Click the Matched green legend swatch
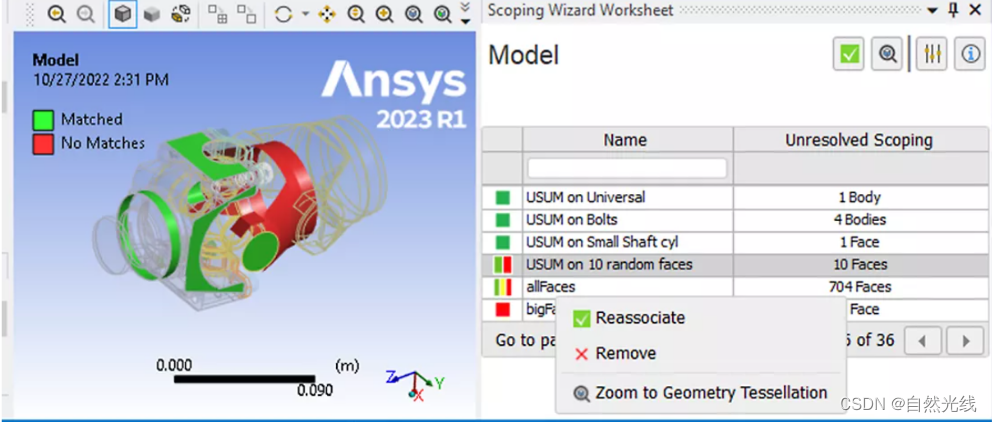This screenshot has height=422, width=992. [x=42, y=120]
